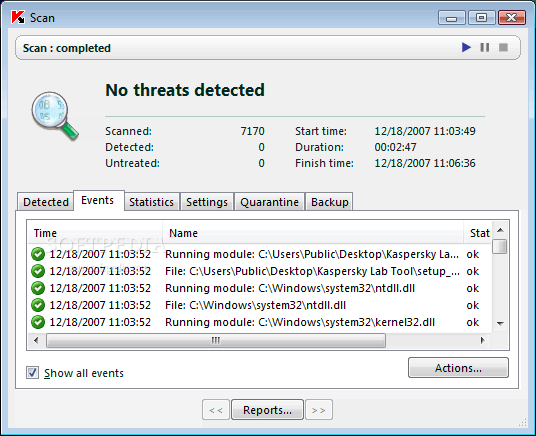Start scan with the play button

click(466, 47)
